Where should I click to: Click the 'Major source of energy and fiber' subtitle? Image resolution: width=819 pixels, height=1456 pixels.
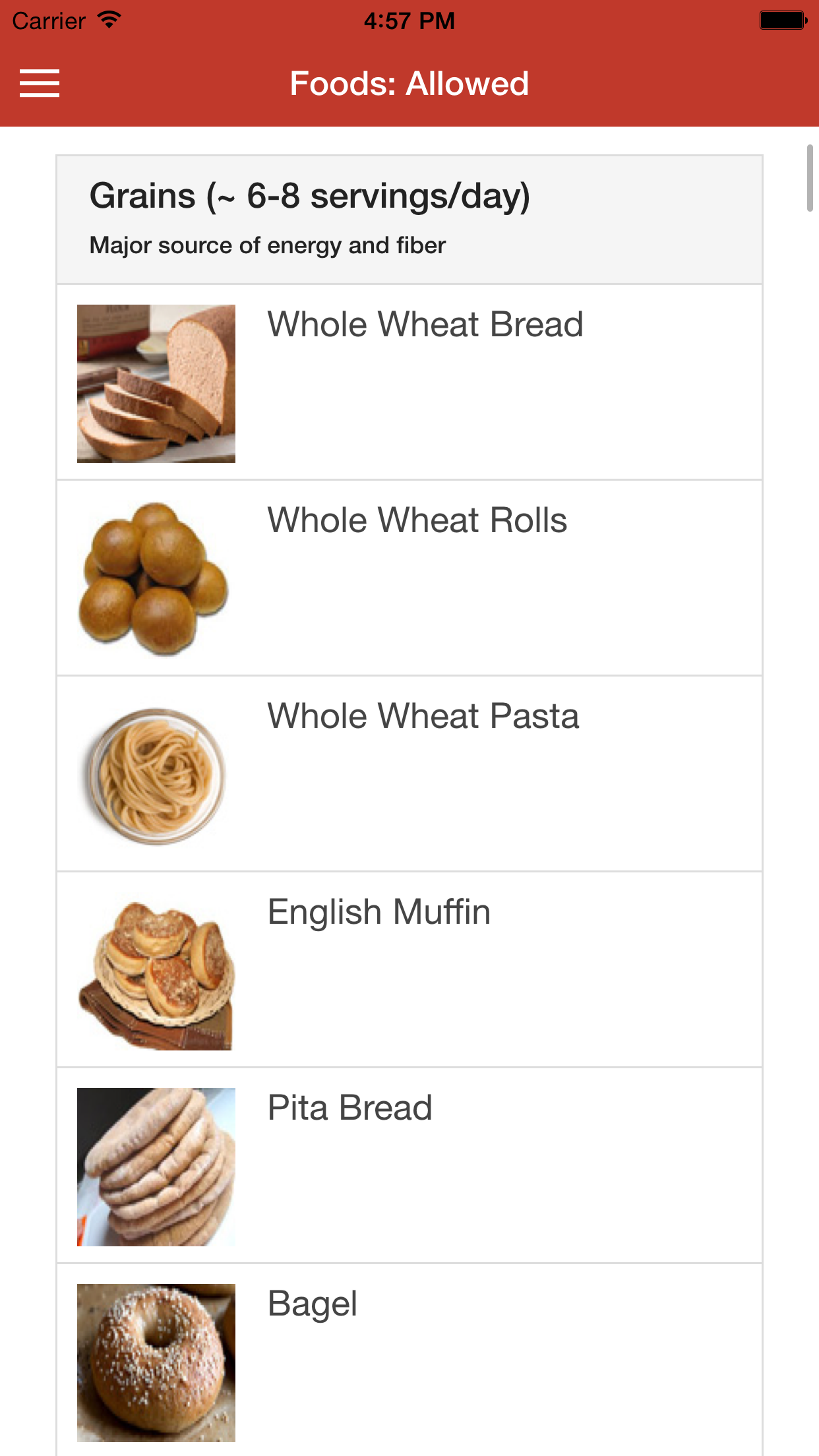[x=268, y=245]
